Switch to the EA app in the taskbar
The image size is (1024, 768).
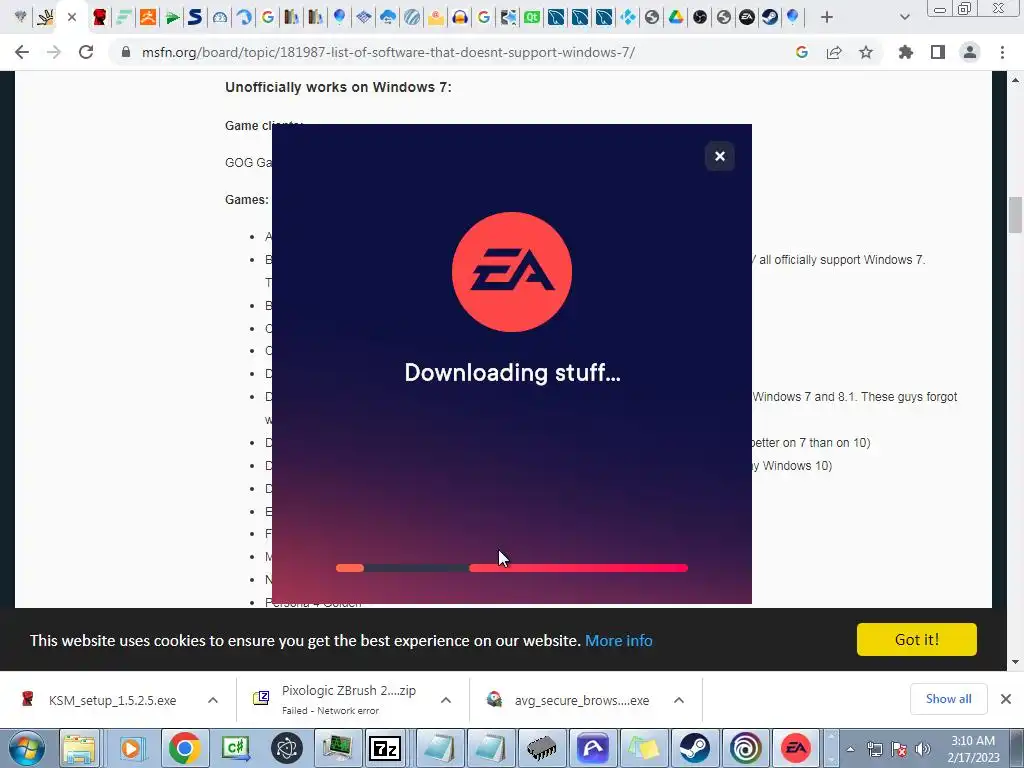796,748
